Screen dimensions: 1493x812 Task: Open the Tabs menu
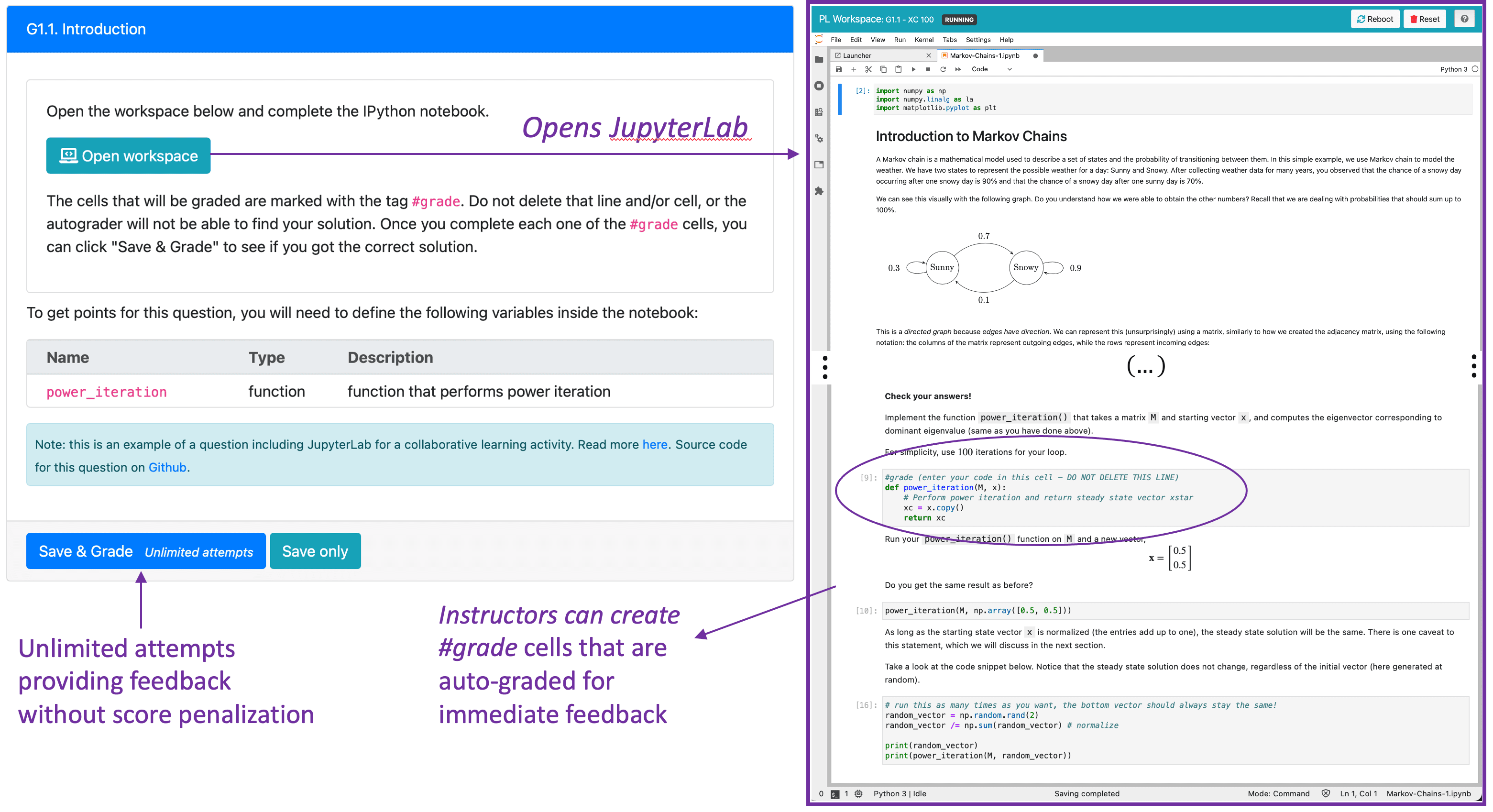coord(949,40)
